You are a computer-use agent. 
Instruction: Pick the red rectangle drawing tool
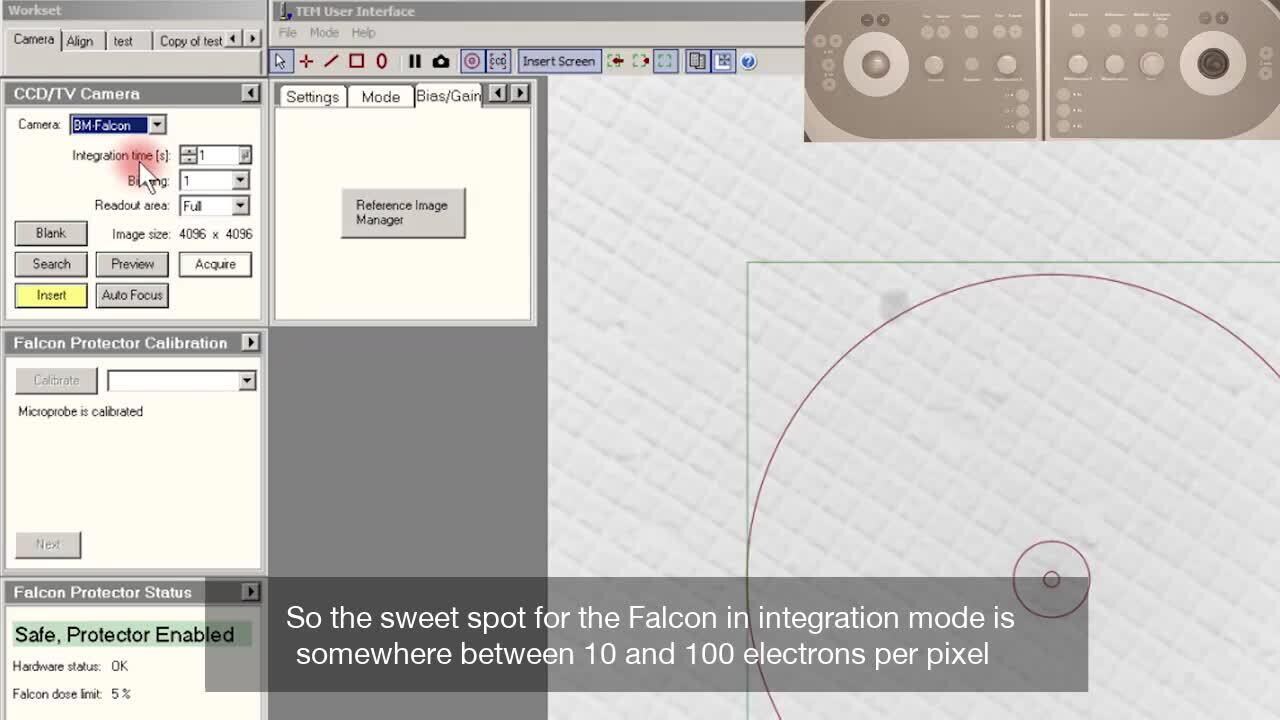click(356, 61)
